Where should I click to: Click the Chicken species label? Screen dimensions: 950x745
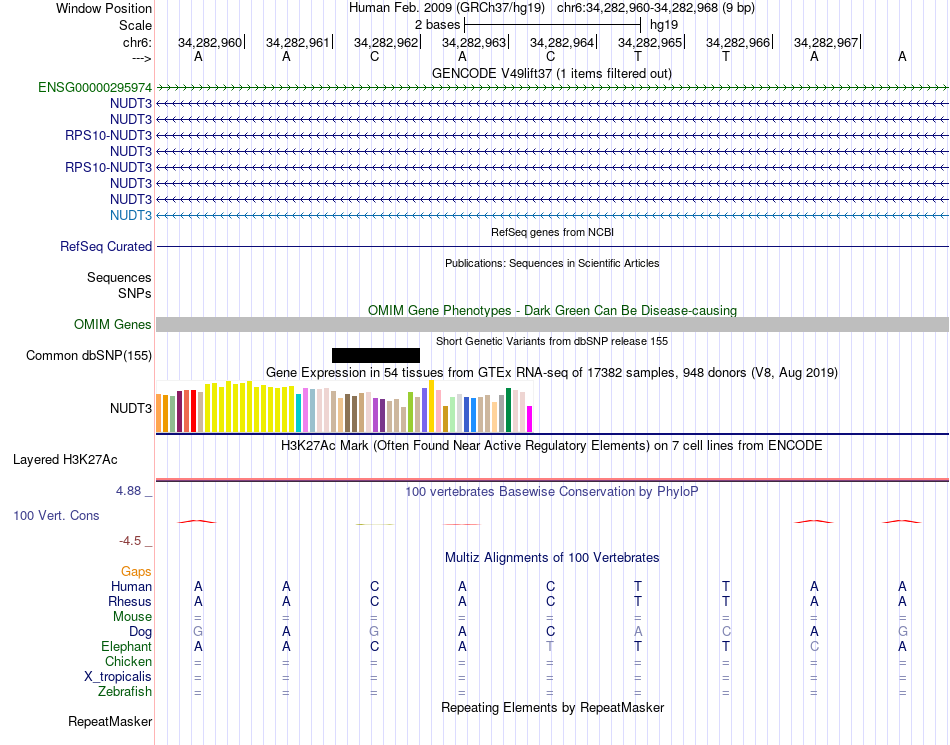(x=128, y=661)
